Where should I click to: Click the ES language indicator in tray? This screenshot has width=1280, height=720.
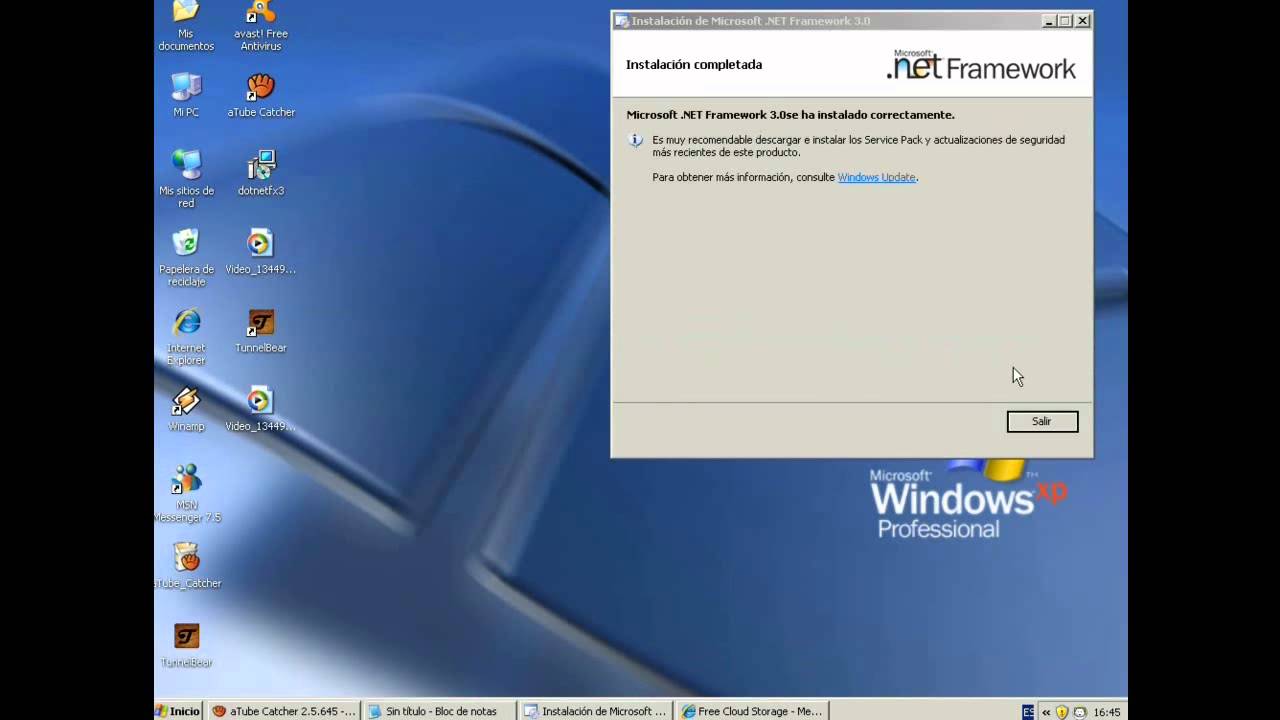coord(1028,712)
